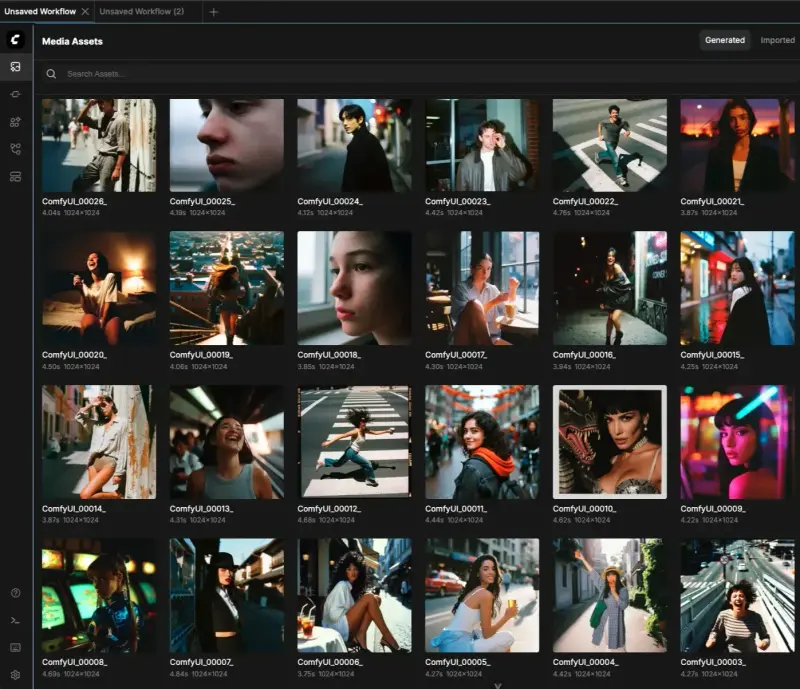The height and width of the screenshot is (689, 800).
Task: Toggle the console terminal icon
Action: pyautogui.click(x=15, y=620)
